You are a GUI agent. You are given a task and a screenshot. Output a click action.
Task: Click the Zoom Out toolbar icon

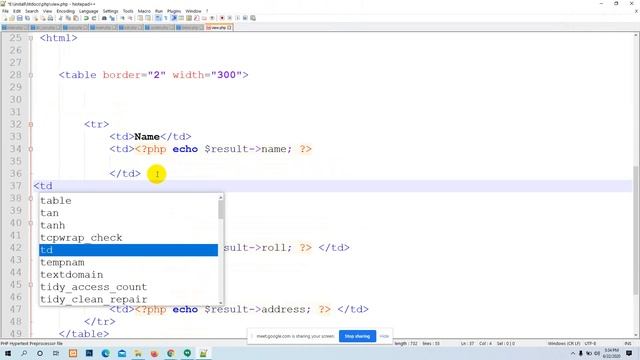click(130, 18)
